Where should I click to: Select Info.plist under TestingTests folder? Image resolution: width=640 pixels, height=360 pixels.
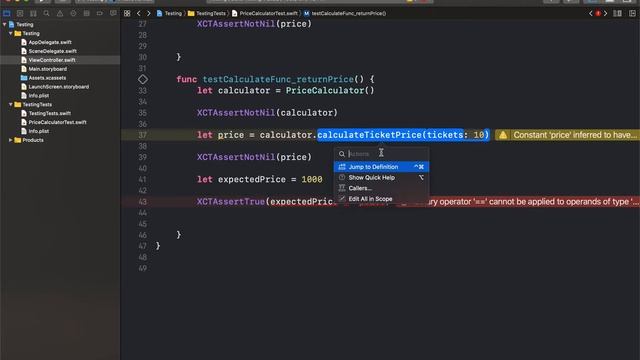click(39, 131)
